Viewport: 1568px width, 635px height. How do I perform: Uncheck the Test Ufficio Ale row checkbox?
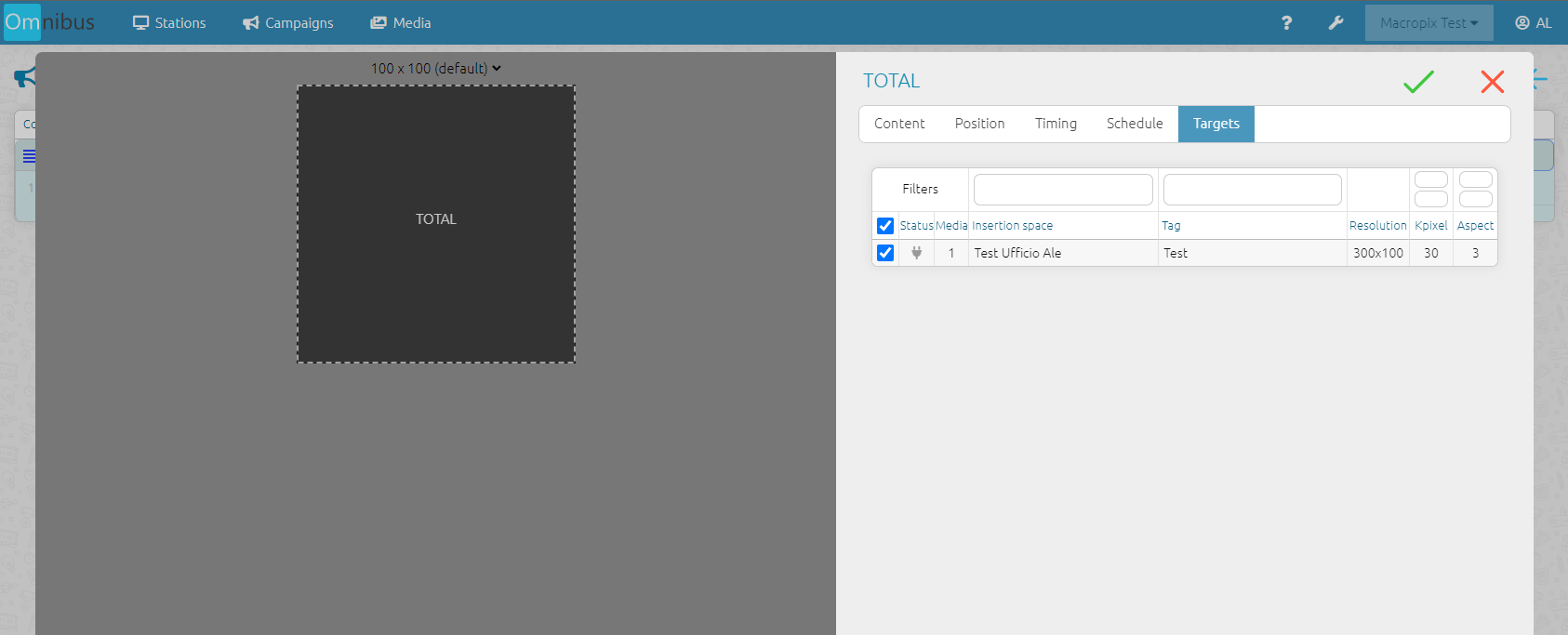885,253
